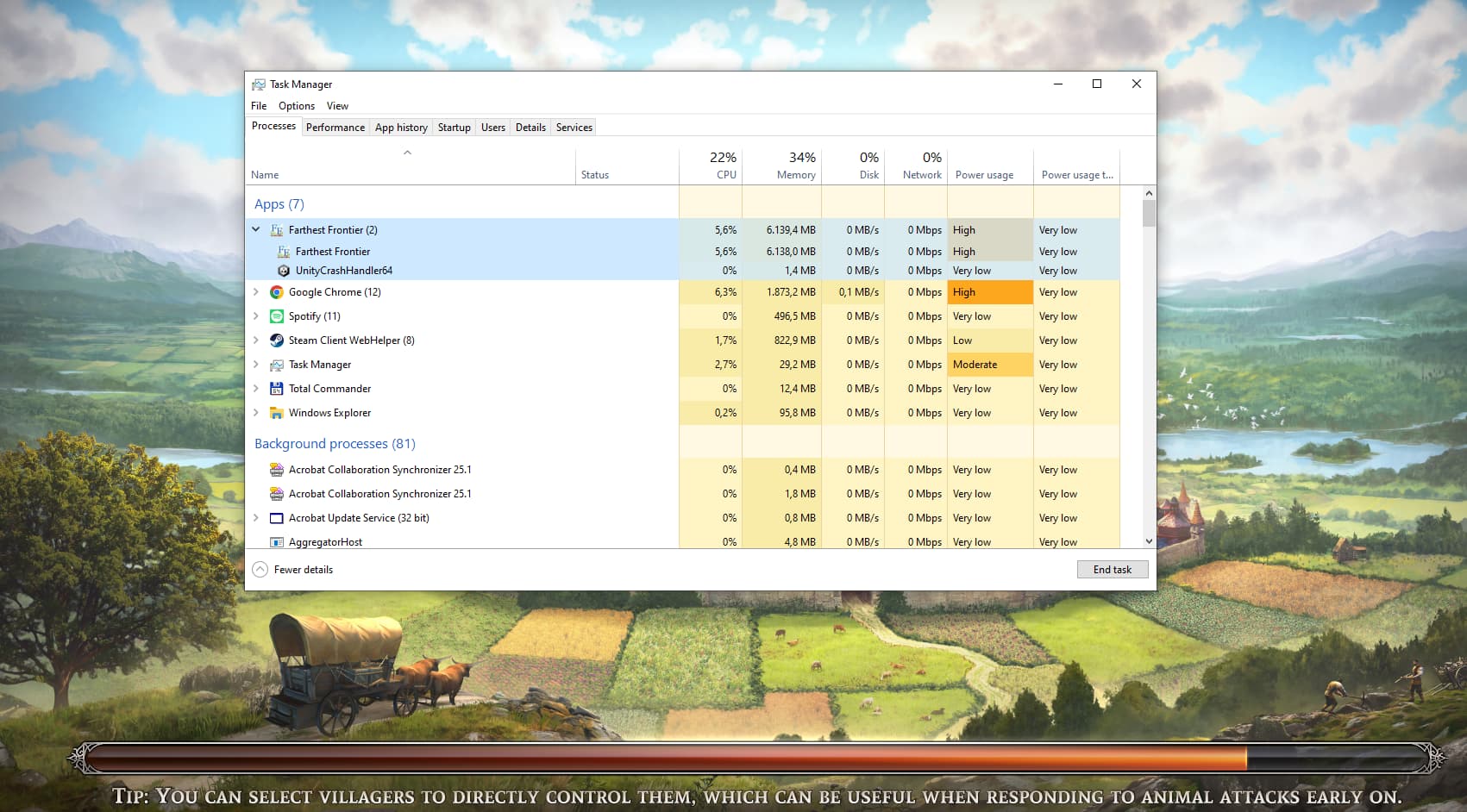1467x812 pixels.
Task: Click the Google Chrome icon in process list
Action: click(276, 292)
